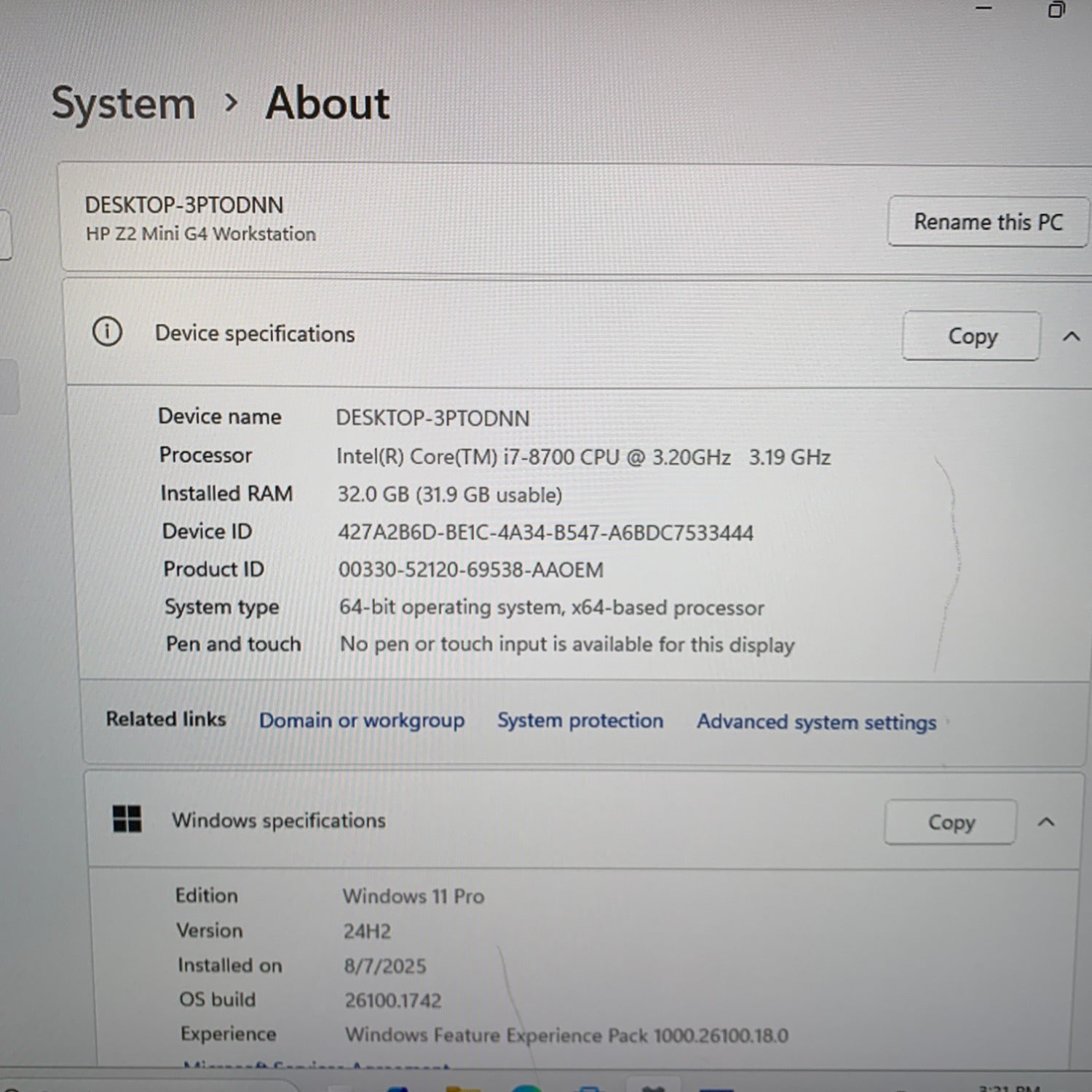
Task: Select the Installed on date 8/7/2025
Action: [x=385, y=966]
